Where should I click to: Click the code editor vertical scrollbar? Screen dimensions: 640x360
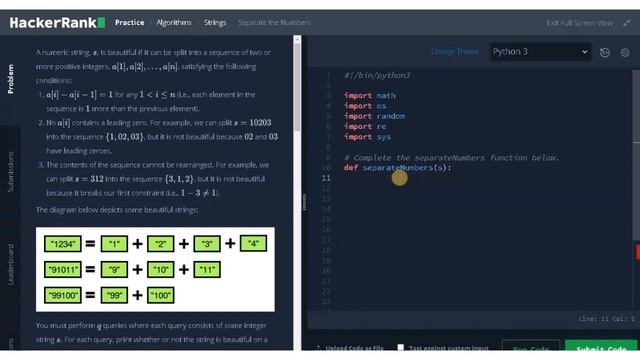click(x=636, y=155)
